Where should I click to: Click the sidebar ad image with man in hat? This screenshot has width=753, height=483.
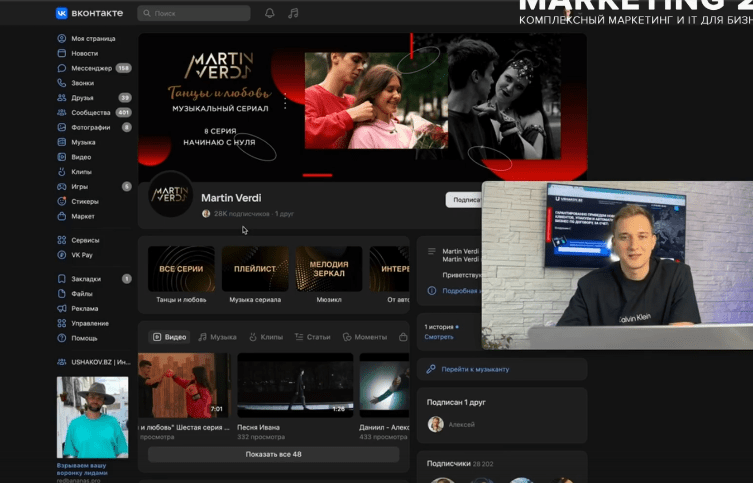click(x=93, y=417)
